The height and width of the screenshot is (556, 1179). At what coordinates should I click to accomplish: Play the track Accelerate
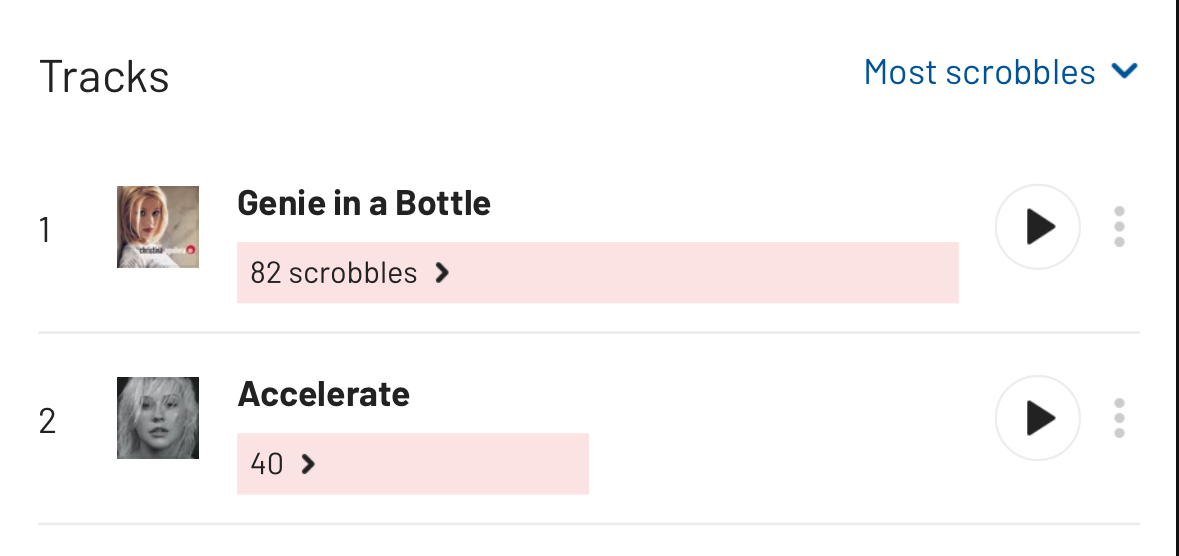[x=1038, y=418]
